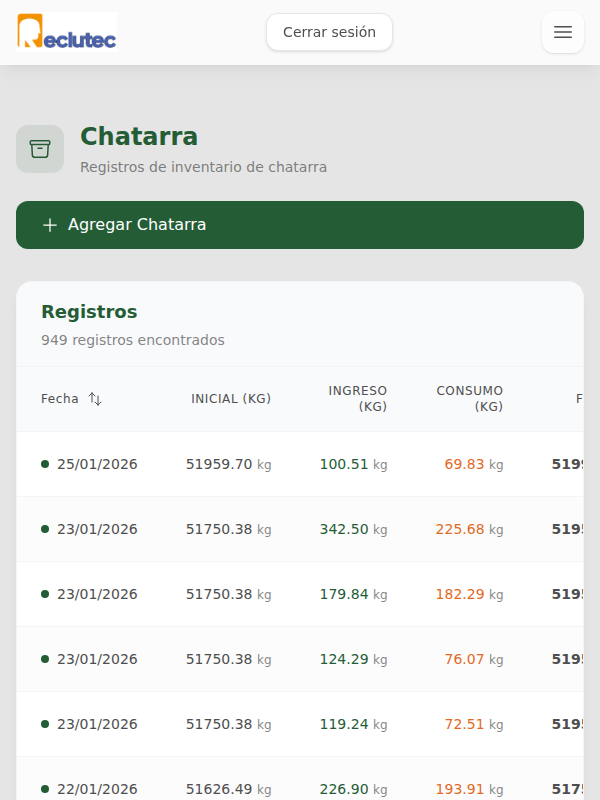Click the consumo value 69.83 kg

click(470, 464)
